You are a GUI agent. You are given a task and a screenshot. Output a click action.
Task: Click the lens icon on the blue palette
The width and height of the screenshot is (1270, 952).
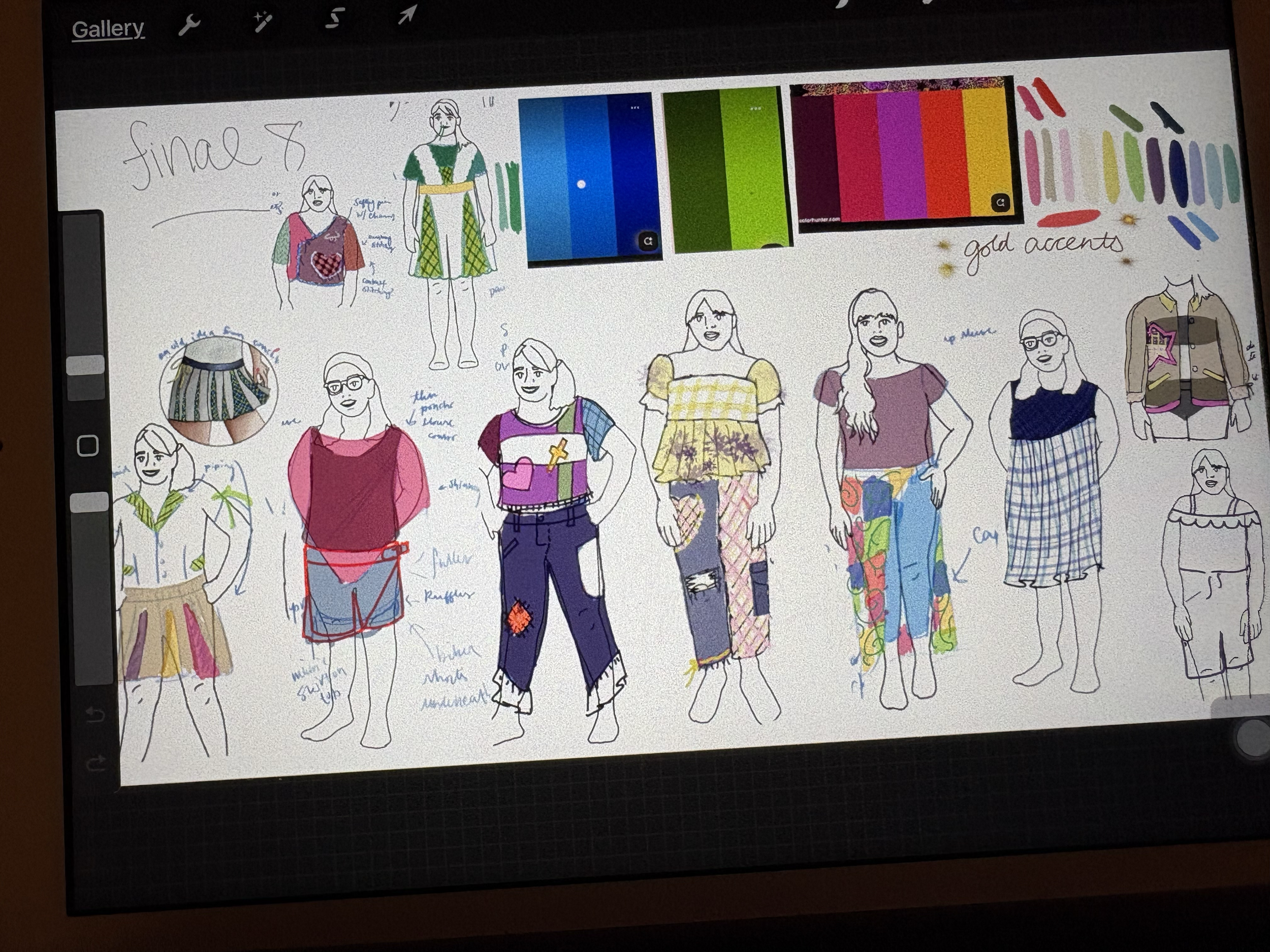coord(648,242)
